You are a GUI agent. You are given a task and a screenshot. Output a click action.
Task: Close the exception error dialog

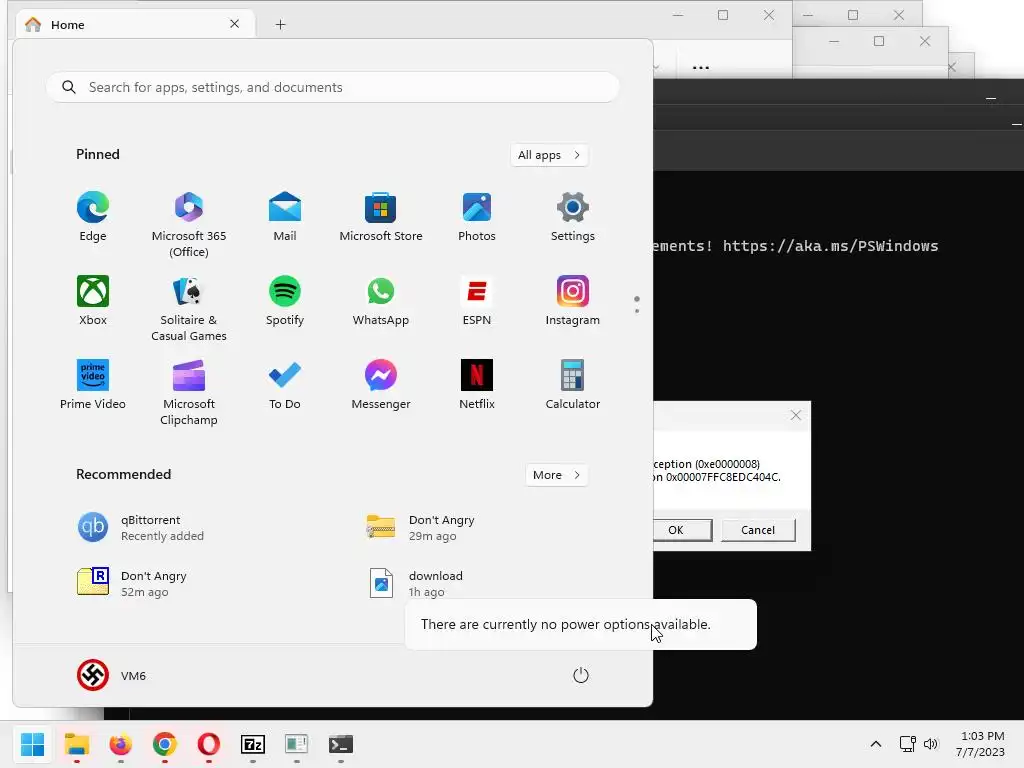coord(795,415)
